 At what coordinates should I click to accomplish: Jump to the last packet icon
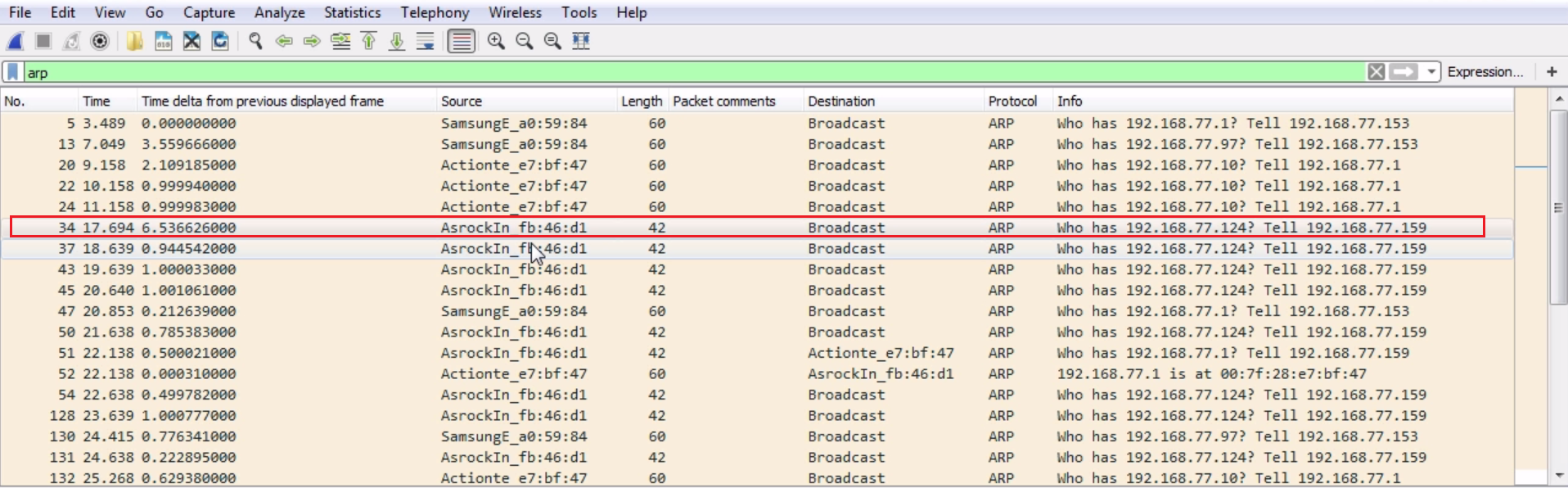pyautogui.click(x=397, y=41)
